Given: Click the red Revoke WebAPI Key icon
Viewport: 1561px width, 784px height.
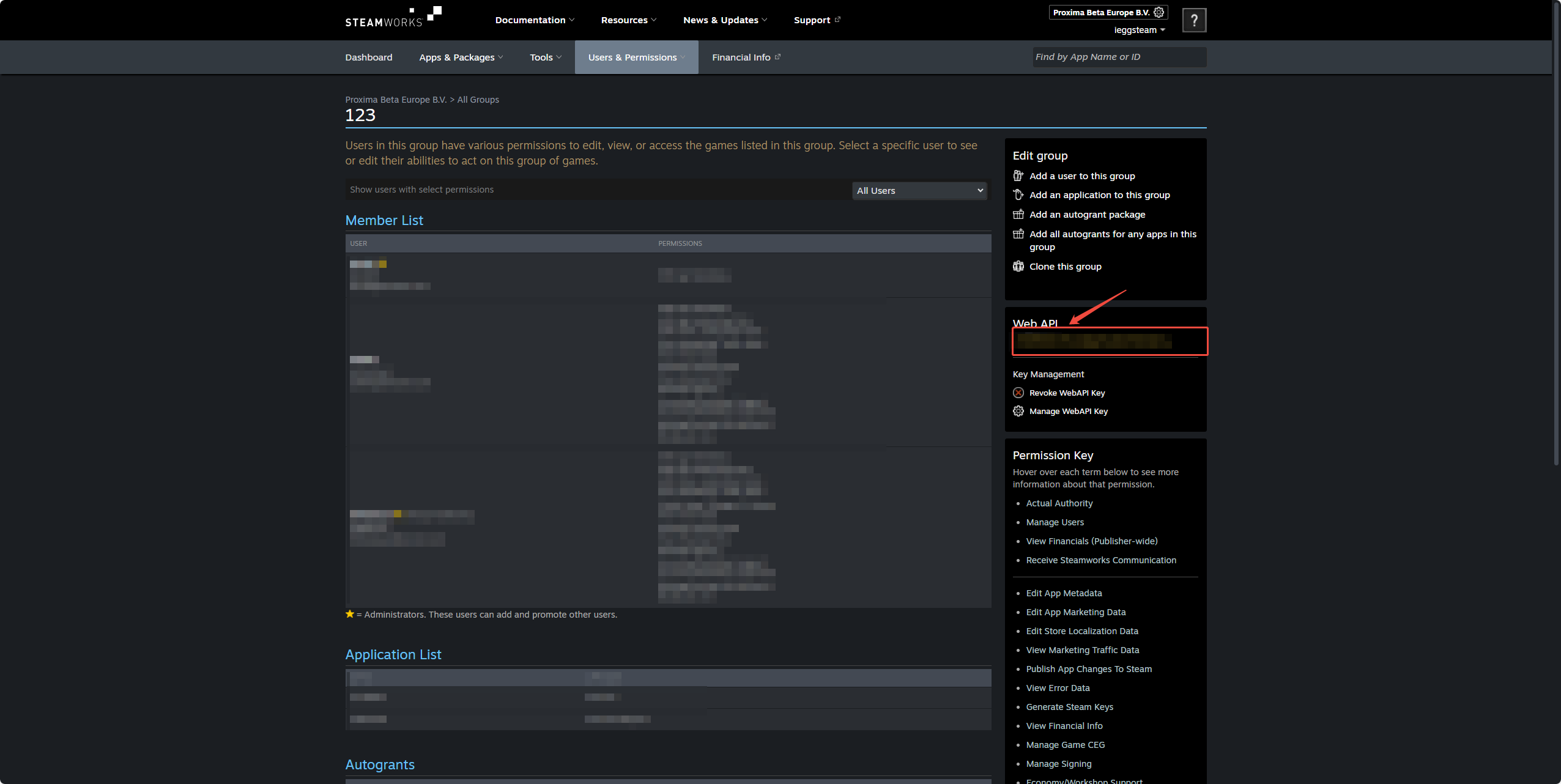Looking at the screenshot, I should point(1018,393).
